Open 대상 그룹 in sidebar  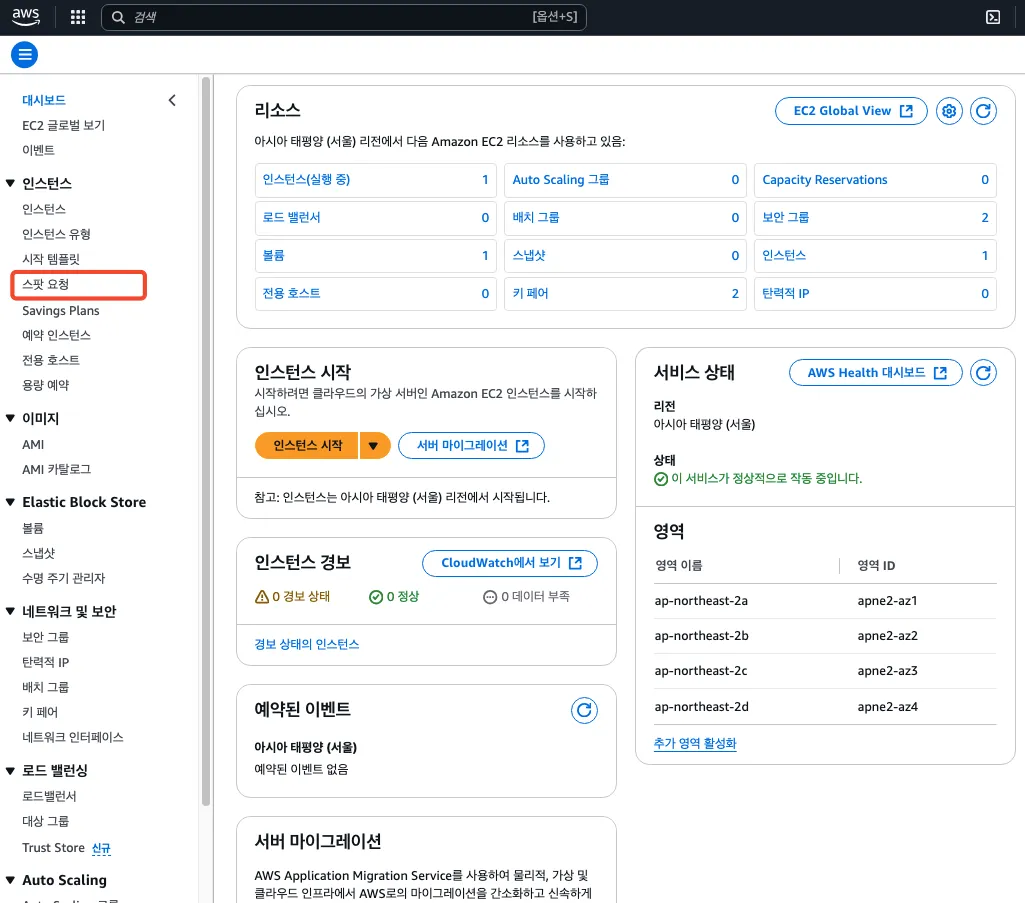(x=45, y=821)
